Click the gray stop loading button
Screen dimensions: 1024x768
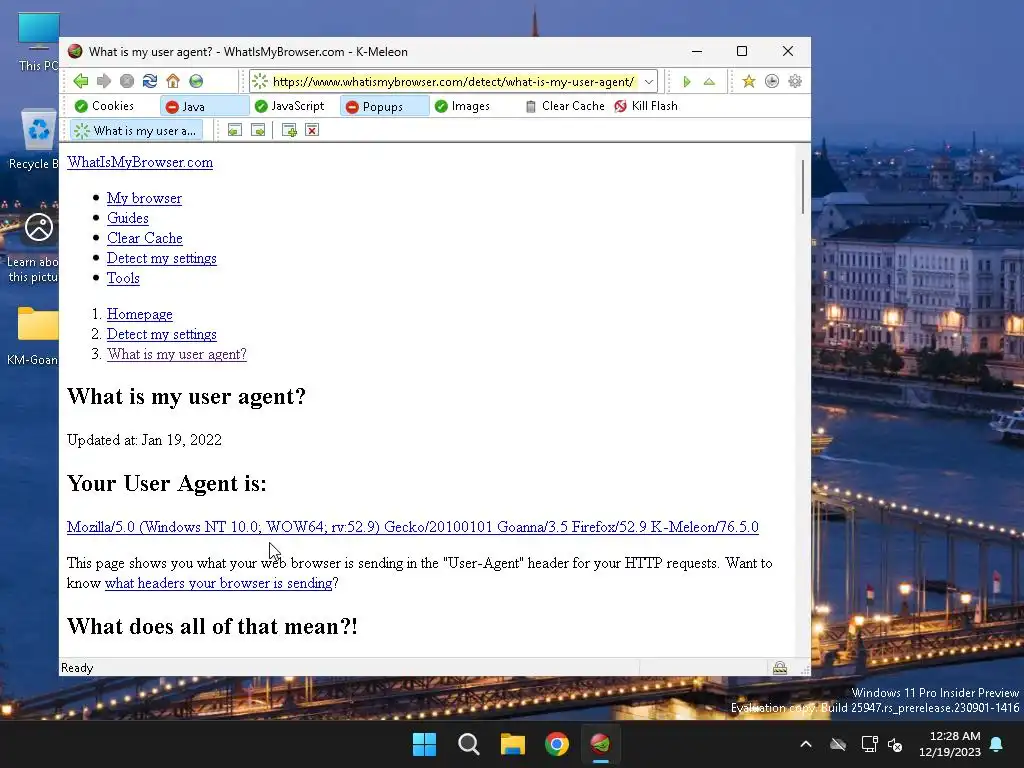(x=127, y=81)
